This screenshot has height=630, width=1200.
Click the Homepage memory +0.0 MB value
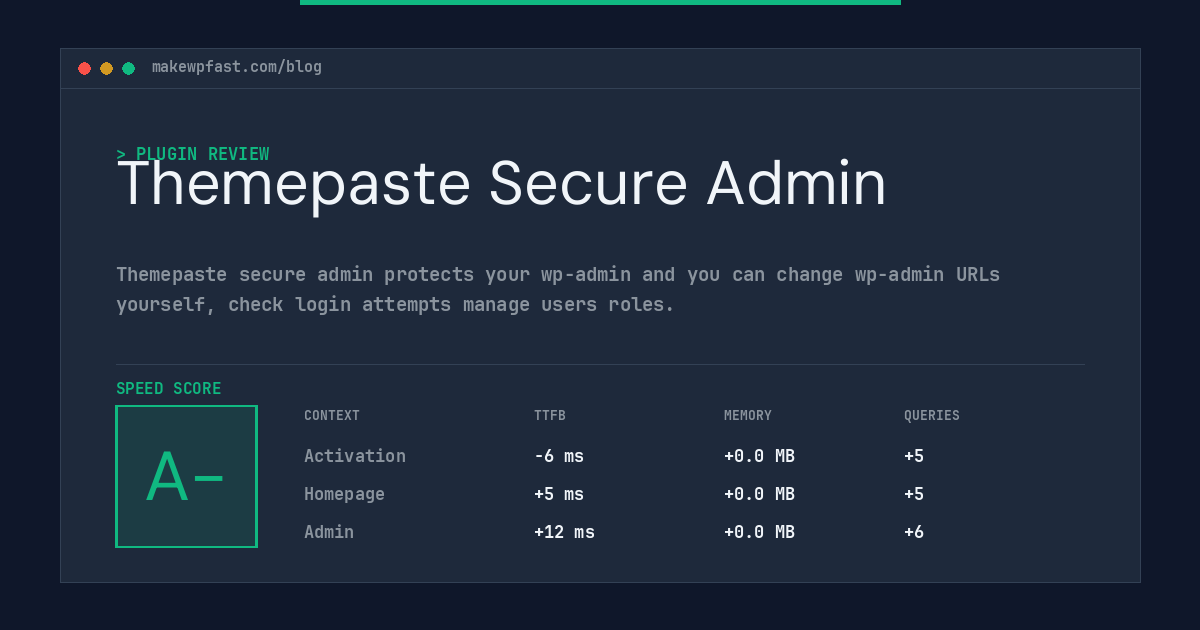pyautogui.click(x=759, y=494)
